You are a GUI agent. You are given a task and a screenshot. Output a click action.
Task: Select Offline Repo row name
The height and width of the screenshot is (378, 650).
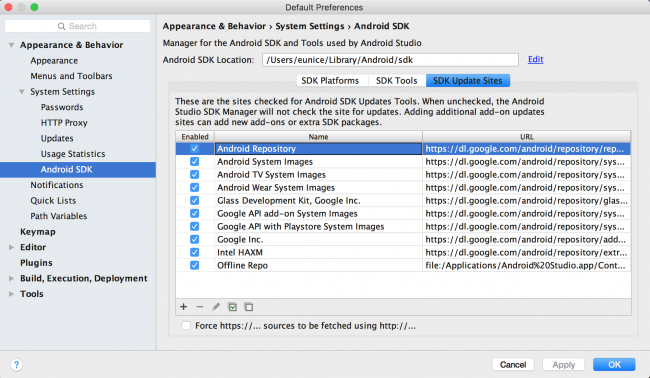click(243, 265)
